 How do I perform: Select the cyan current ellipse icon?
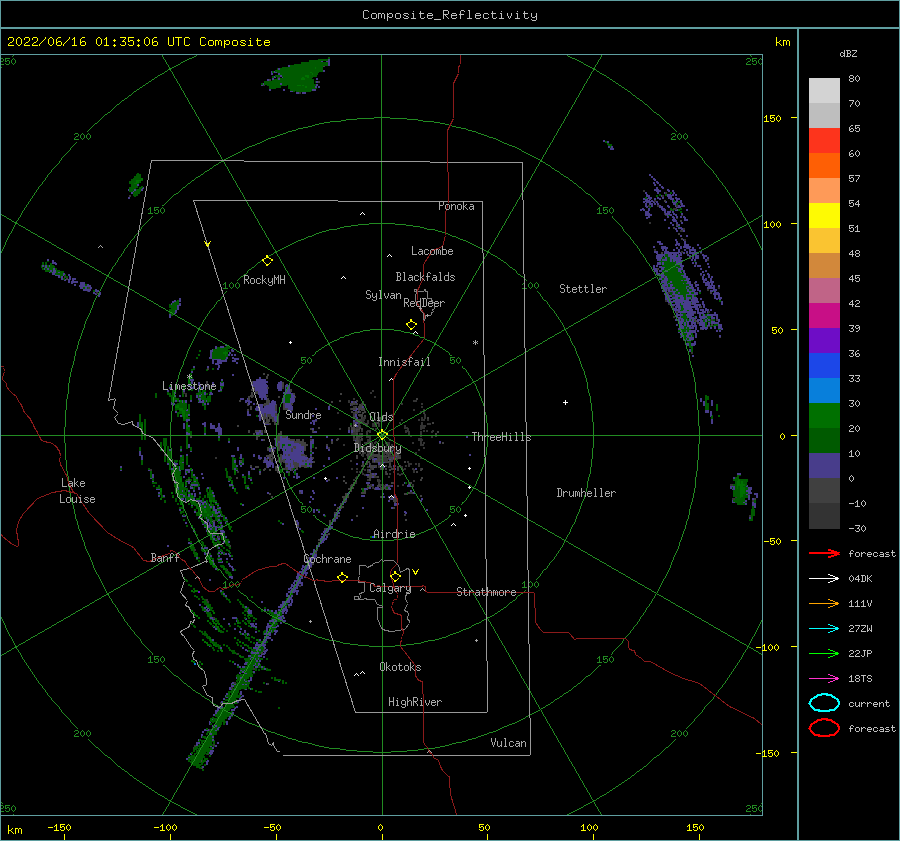824,703
